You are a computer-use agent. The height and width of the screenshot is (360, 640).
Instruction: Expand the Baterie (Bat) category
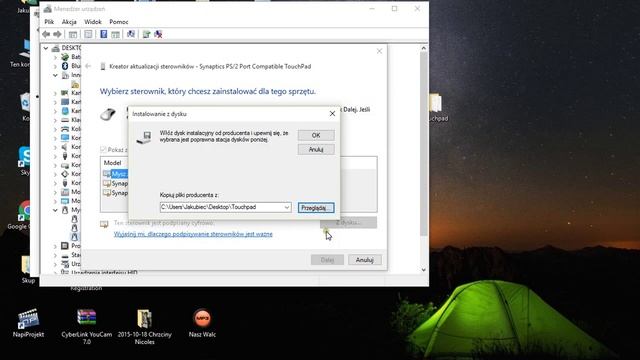point(55,57)
